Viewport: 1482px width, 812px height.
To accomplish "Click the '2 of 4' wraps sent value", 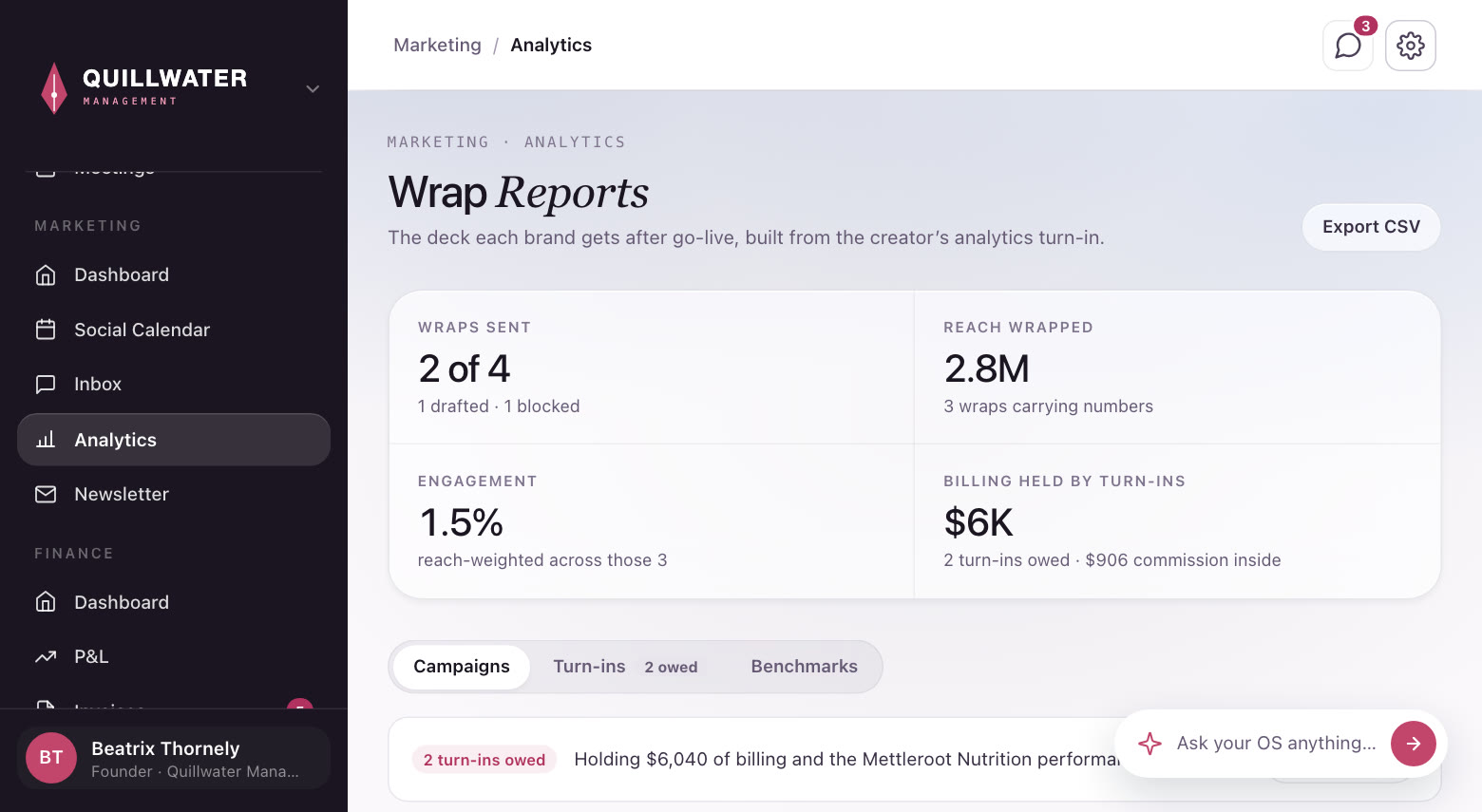I will [465, 368].
